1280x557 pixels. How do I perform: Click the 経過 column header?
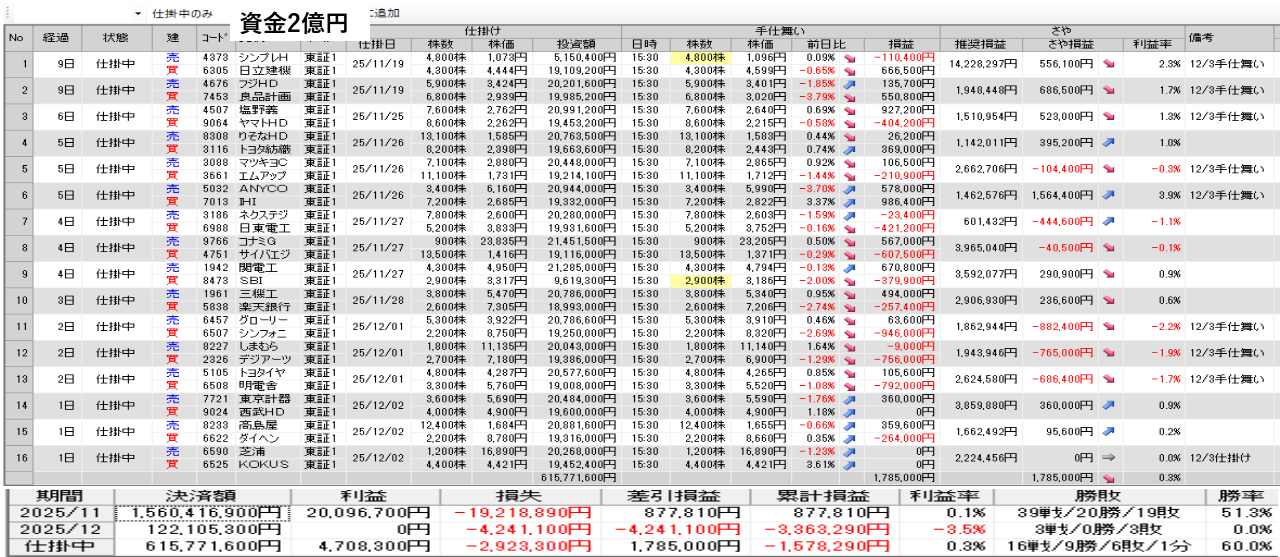(56, 38)
